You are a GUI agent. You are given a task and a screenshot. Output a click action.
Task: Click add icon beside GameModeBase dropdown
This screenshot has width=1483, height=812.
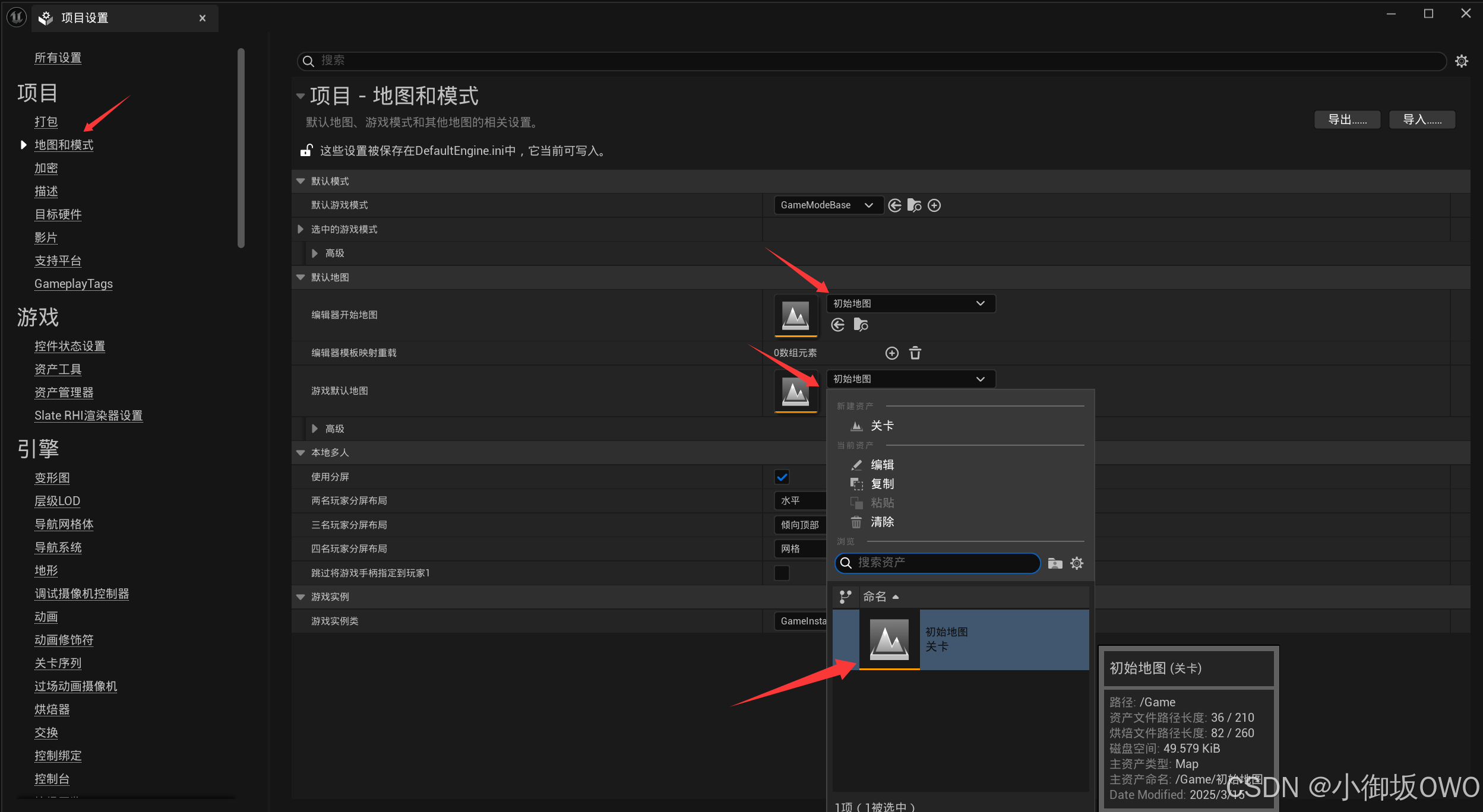(x=934, y=205)
